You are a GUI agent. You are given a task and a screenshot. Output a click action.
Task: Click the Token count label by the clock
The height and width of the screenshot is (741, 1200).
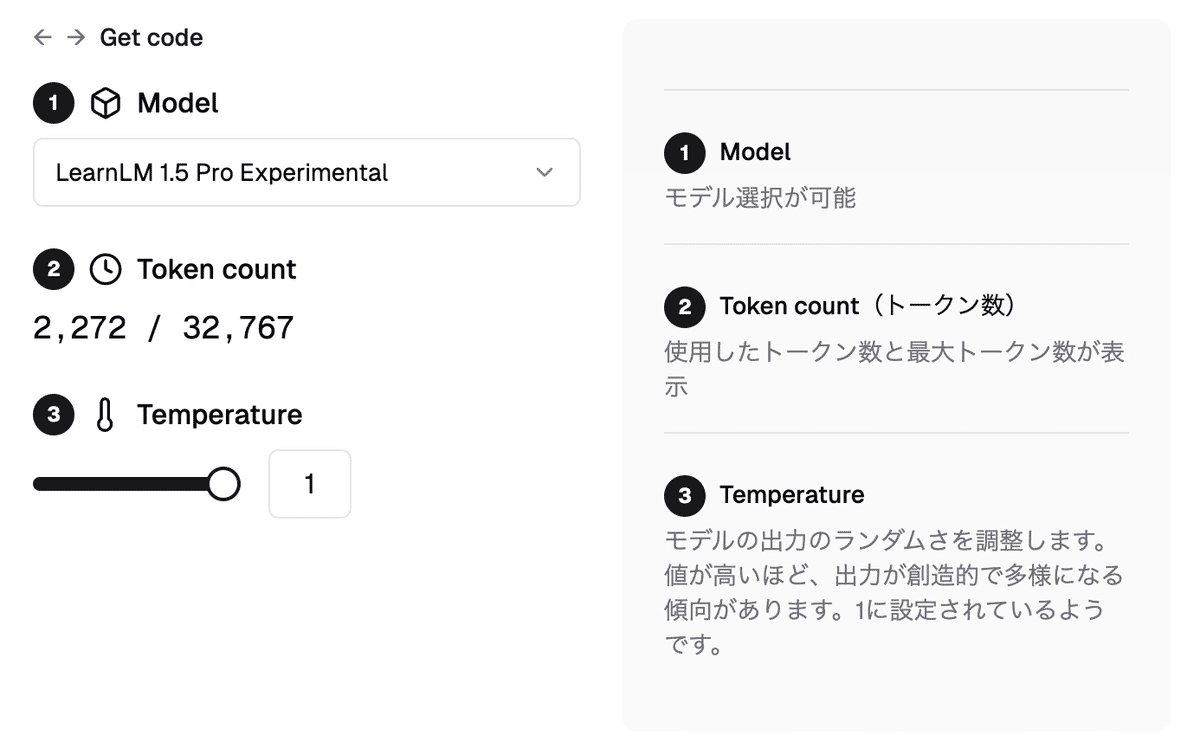click(x=217, y=269)
